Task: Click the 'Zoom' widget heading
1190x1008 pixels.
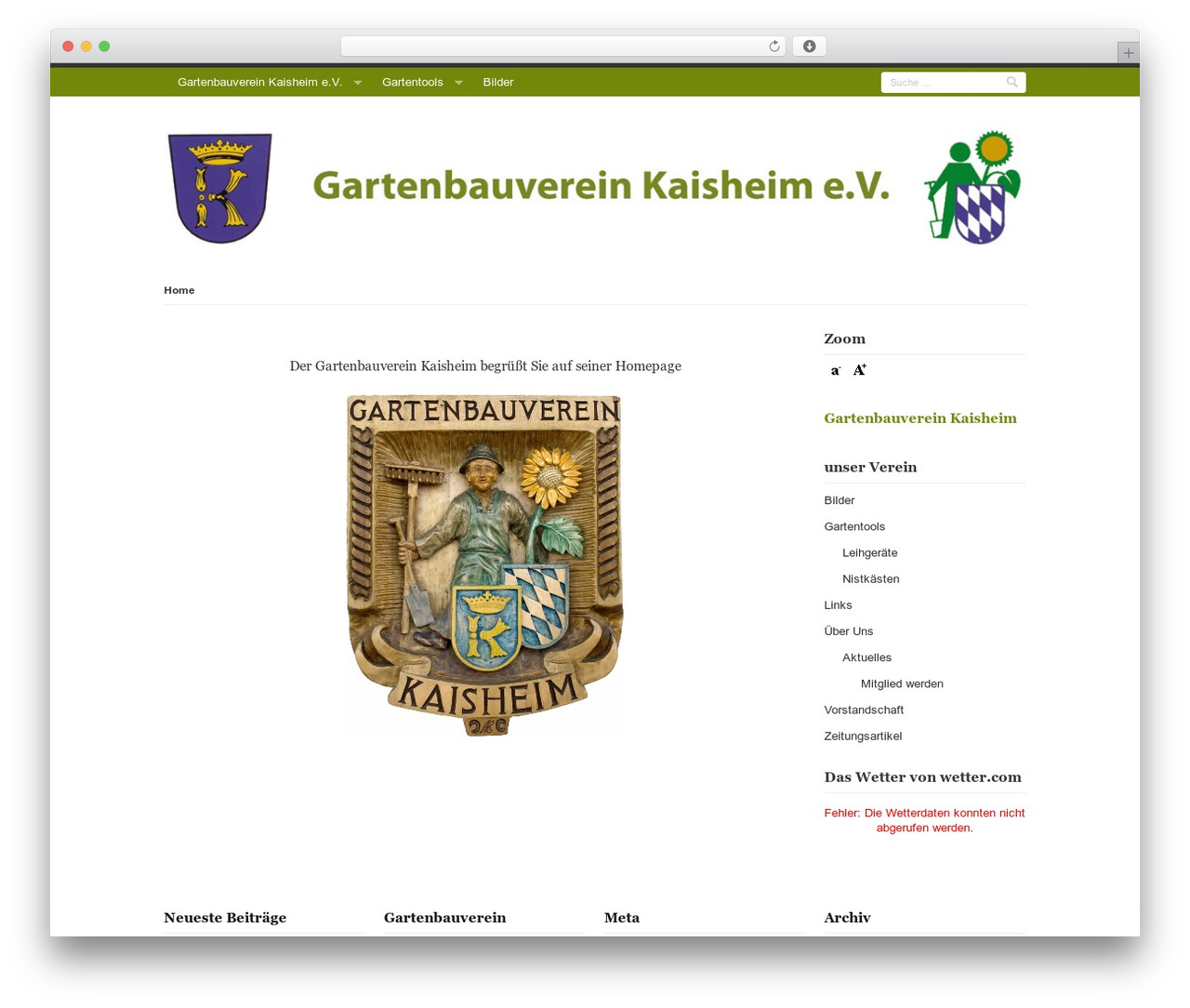Action: click(844, 339)
